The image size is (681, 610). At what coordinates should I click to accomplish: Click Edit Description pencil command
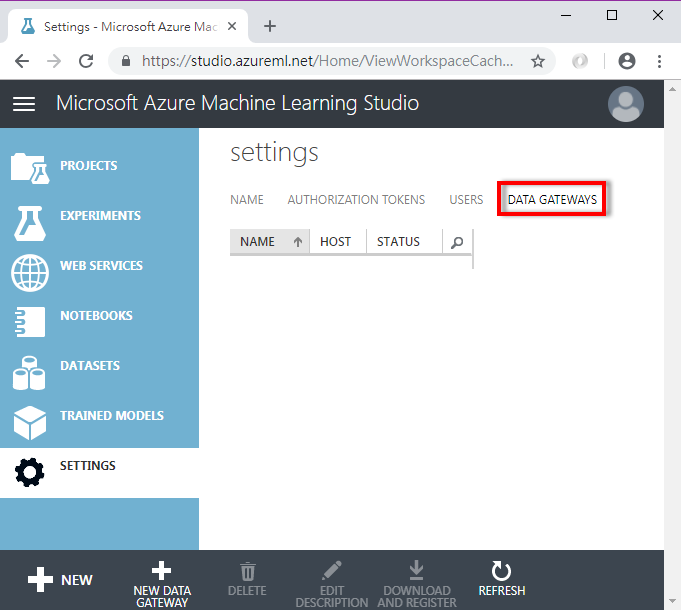(332, 584)
